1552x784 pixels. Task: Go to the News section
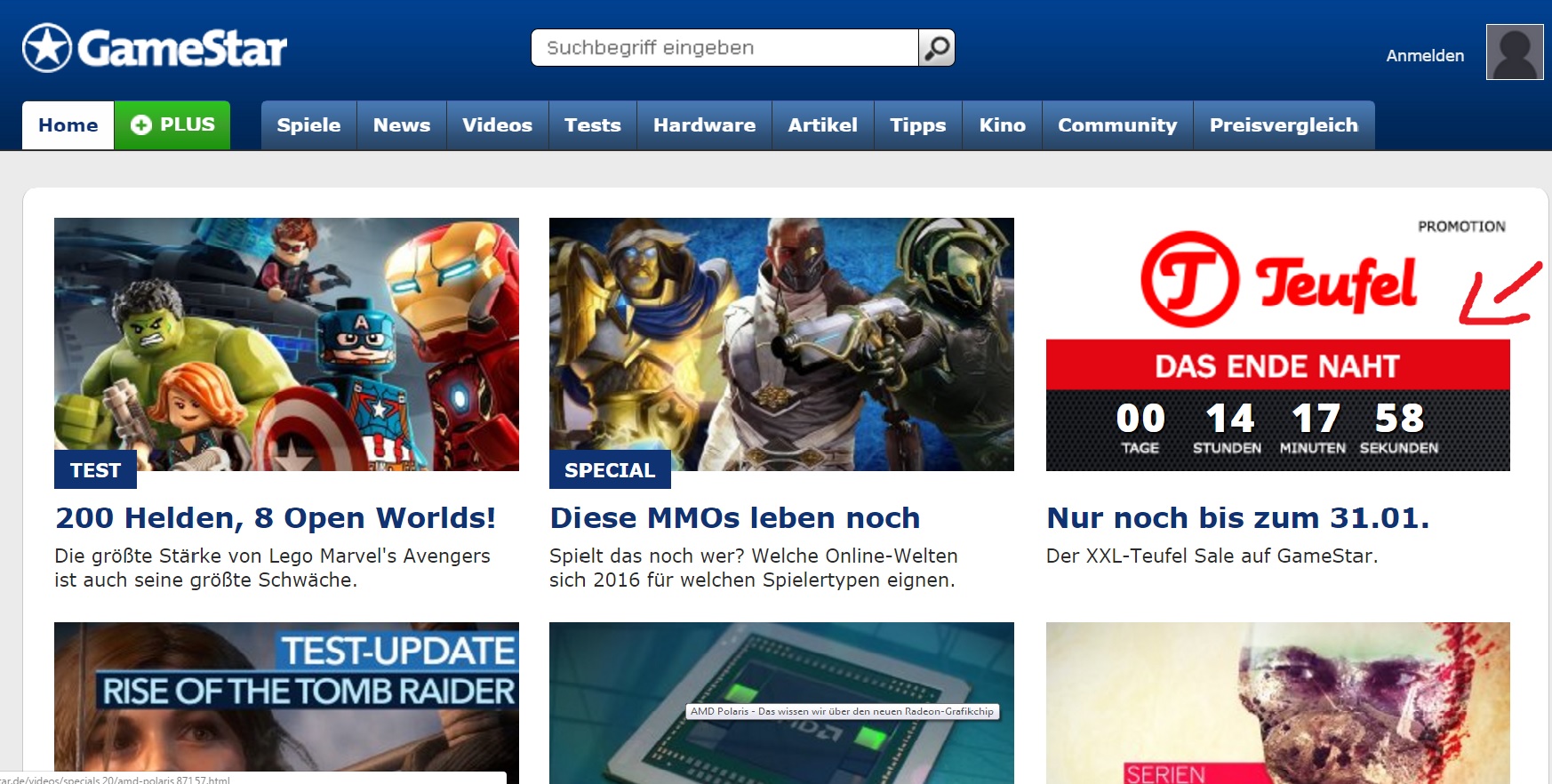coord(402,125)
